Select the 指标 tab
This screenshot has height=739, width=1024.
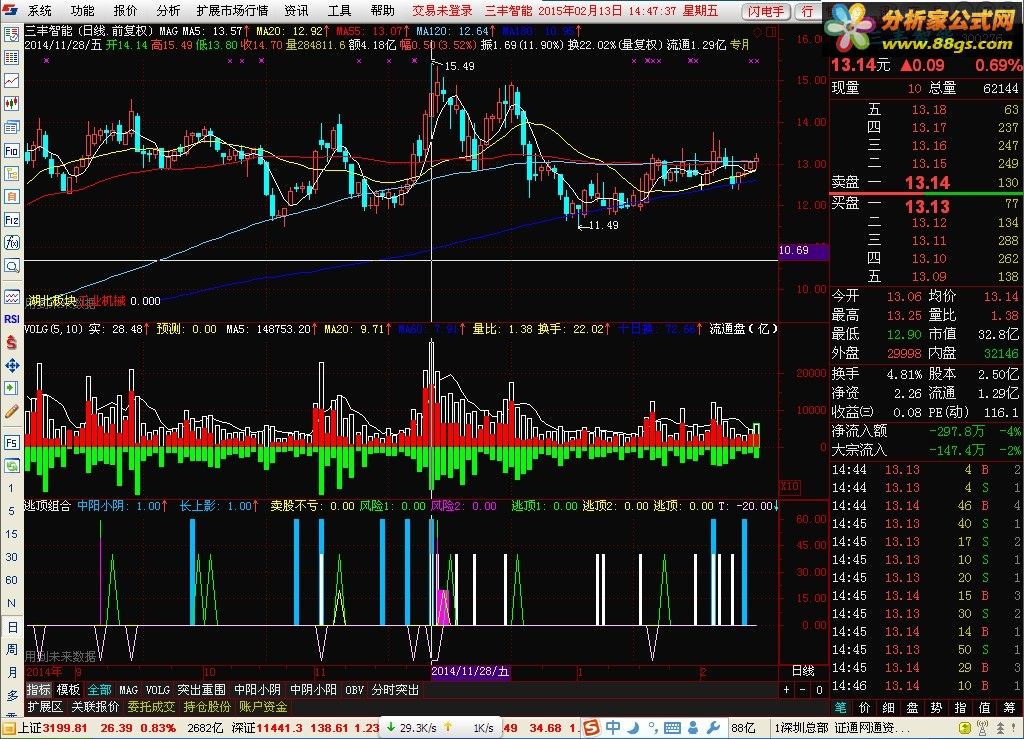39,689
